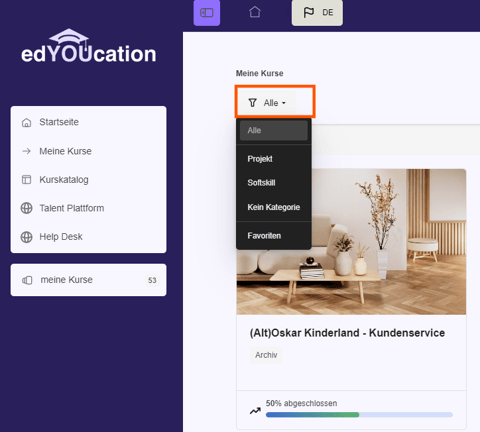Select Alle in the filter menu

(274, 130)
